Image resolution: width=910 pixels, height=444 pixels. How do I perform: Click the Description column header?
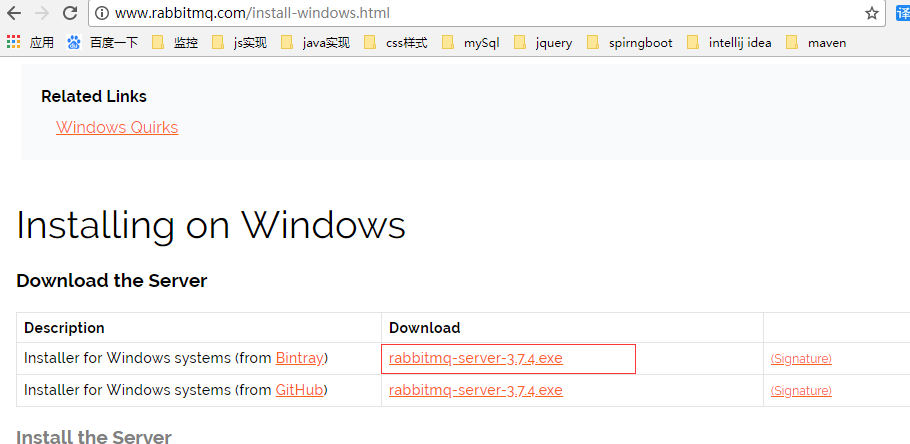coord(64,328)
